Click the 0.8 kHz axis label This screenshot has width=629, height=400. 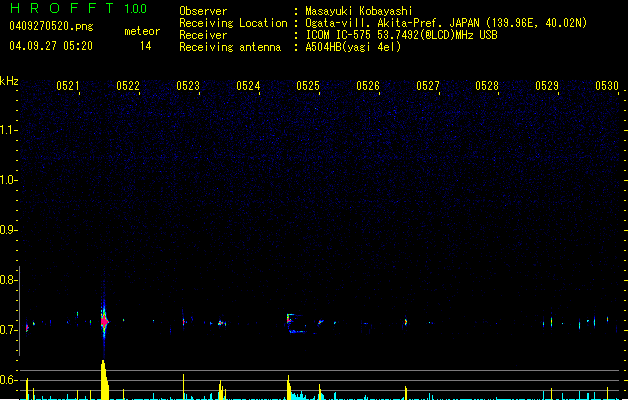(x=7, y=280)
